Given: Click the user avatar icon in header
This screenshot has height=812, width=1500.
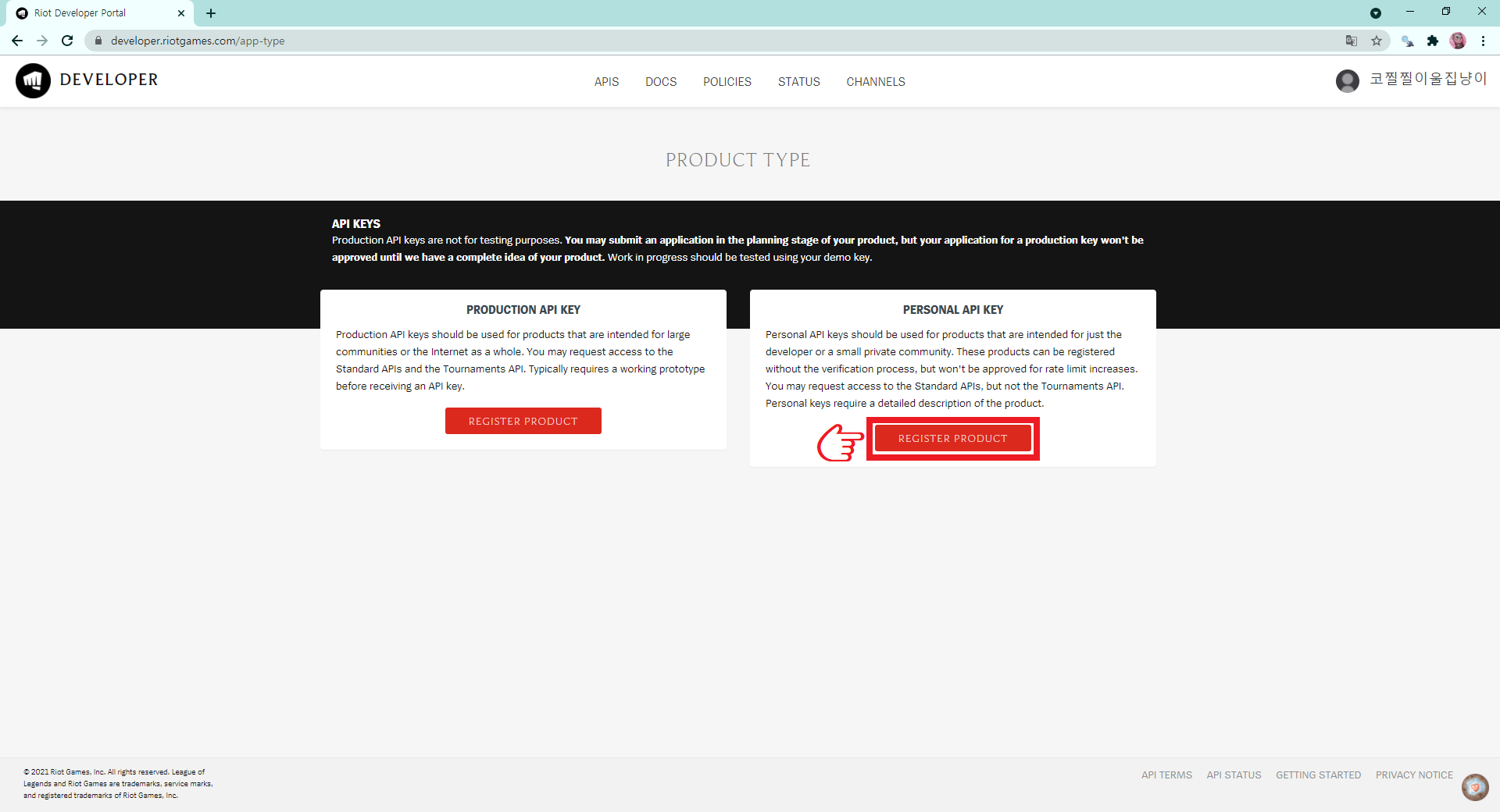Looking at the screenshot, I should [x=1348, y=80].
